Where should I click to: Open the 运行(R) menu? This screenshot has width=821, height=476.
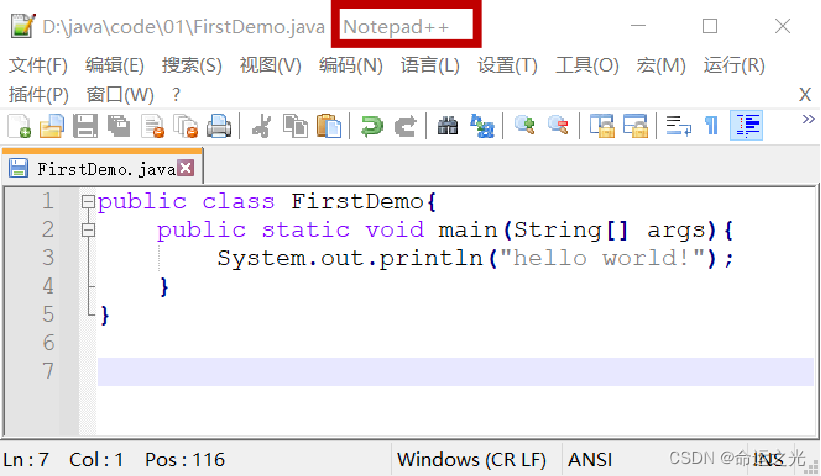734,65
